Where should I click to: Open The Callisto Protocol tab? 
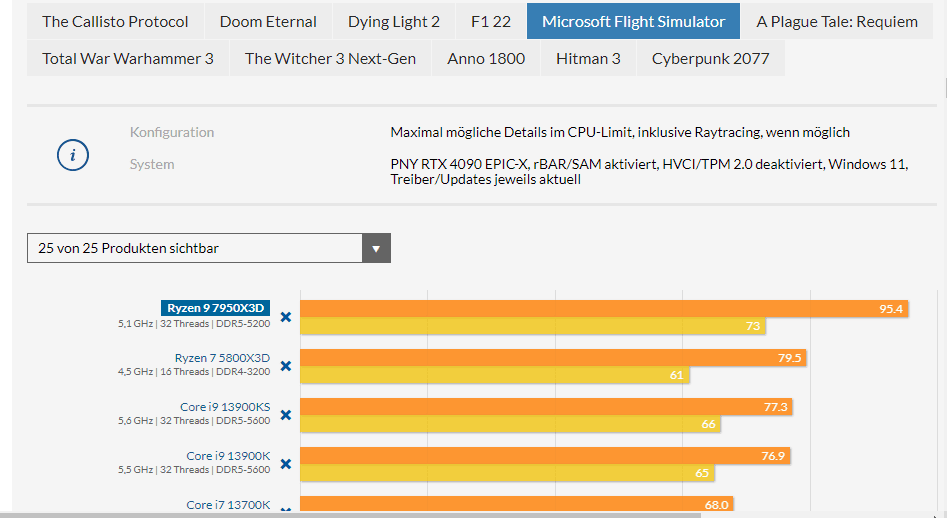[x=115, y=21]
